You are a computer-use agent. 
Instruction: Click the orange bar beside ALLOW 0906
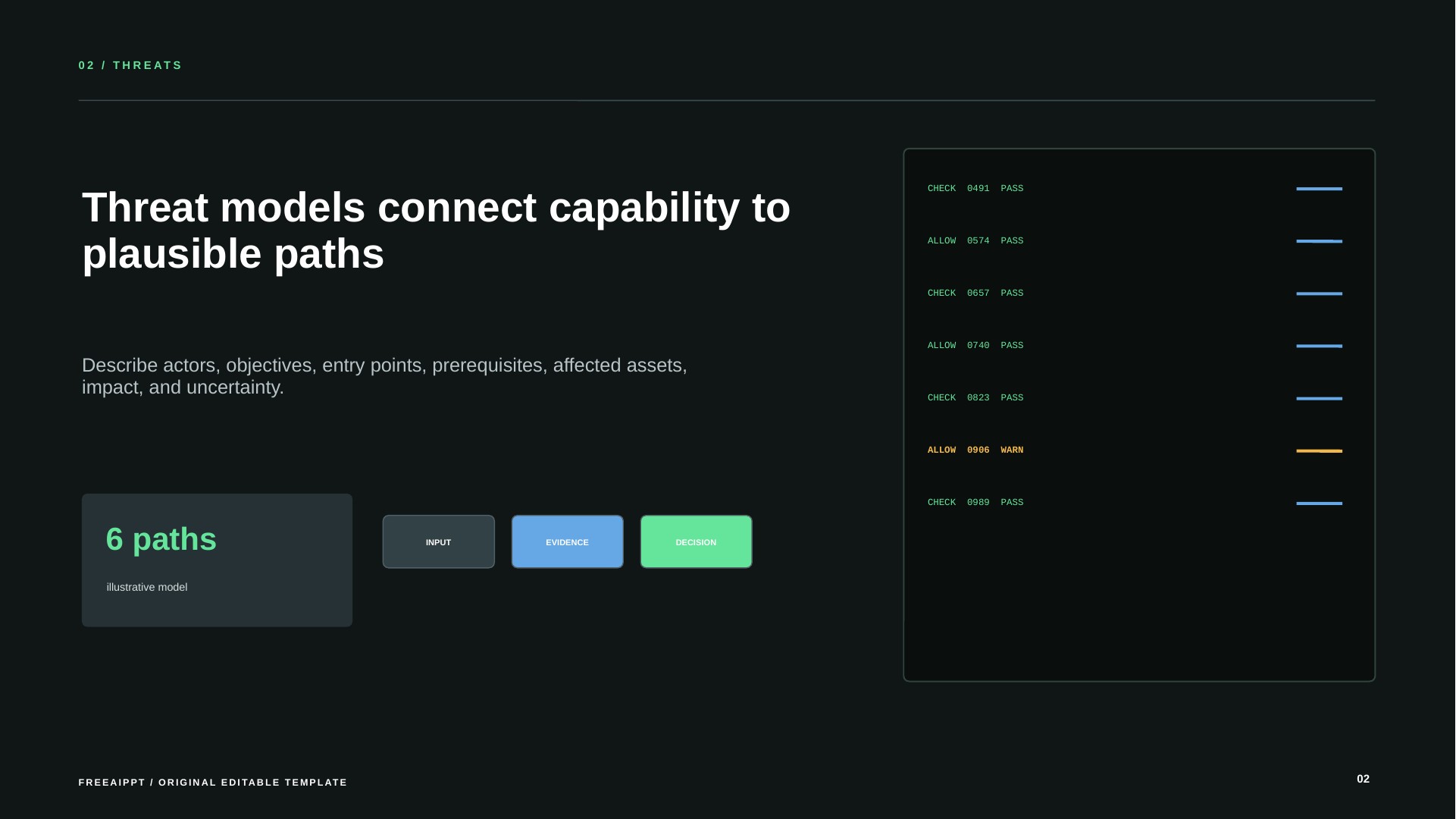click(1319, 450)
